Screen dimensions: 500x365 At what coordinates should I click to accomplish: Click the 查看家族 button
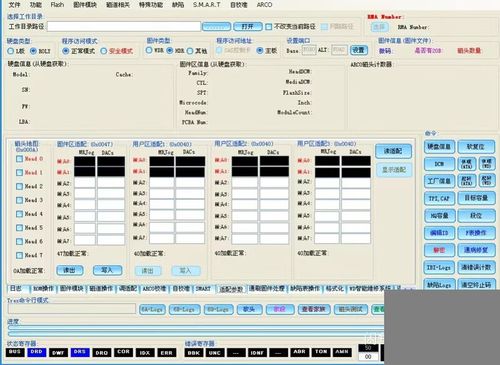tap(314, 309)
